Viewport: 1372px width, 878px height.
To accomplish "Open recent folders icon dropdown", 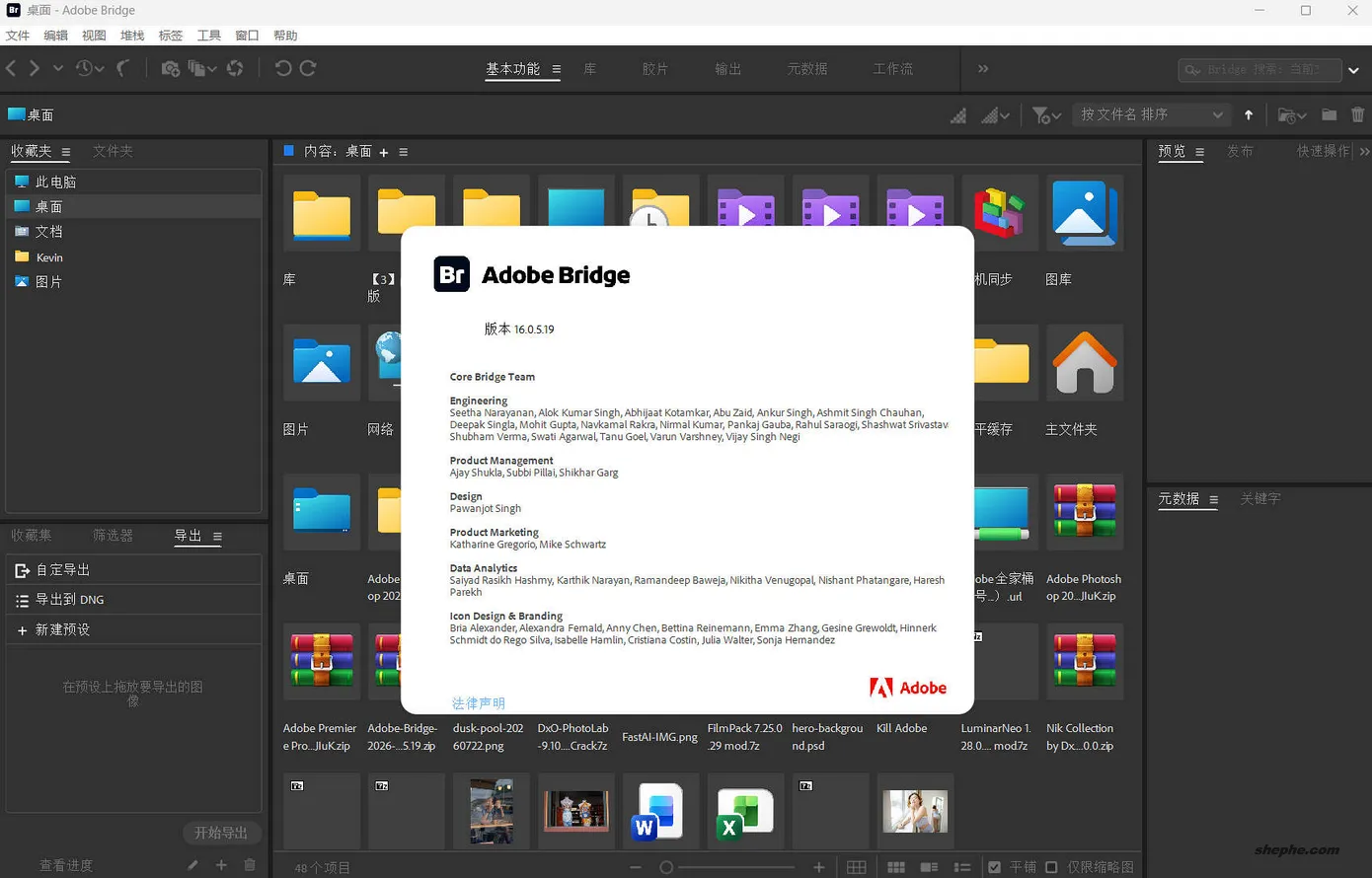I will [1292, 115].
